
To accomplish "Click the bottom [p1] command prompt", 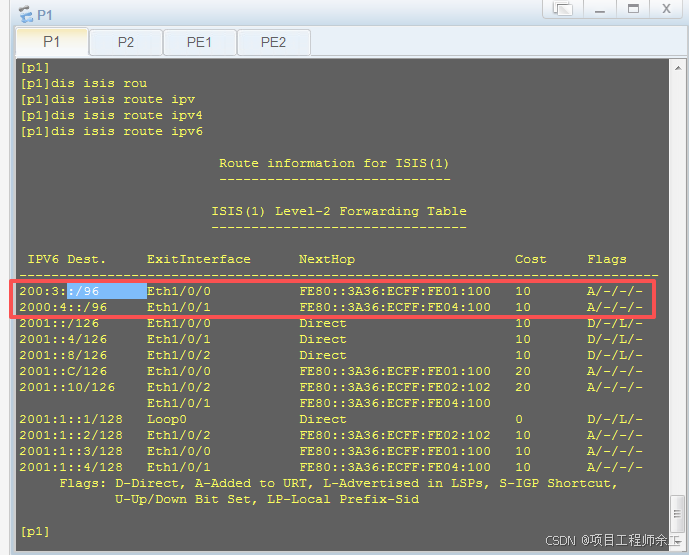I will pyautogui.click(x=35, y=531).
